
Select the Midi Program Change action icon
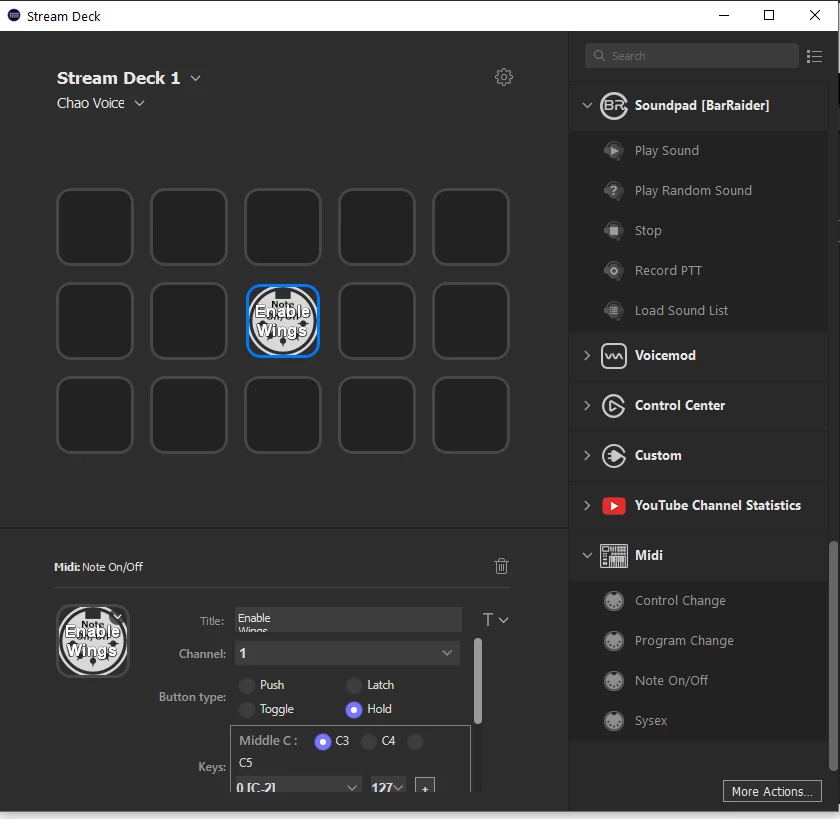pos(613,641)
